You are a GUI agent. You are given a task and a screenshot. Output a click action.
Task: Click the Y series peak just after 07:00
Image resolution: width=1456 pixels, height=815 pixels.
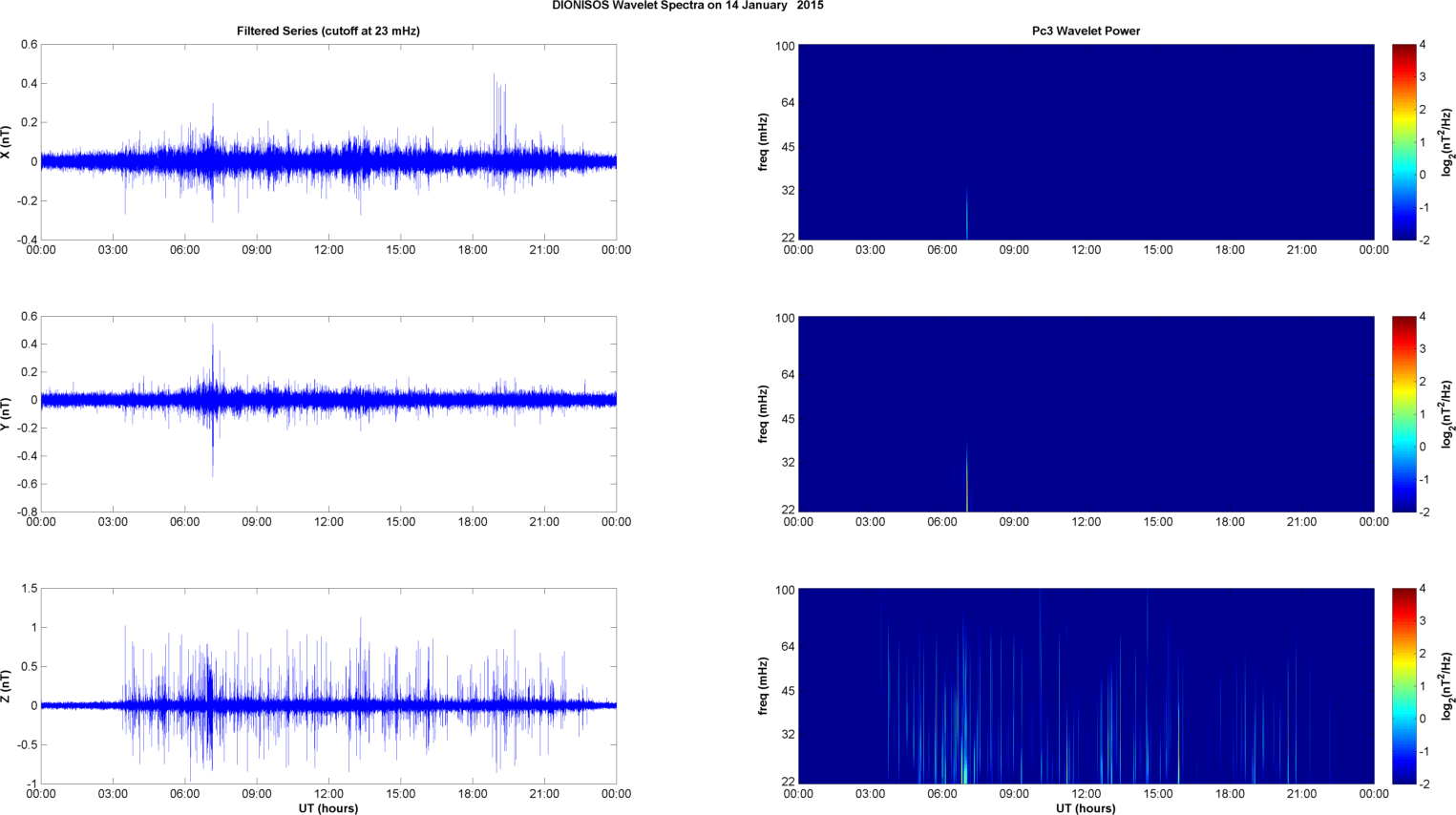[x=213, y=363]
